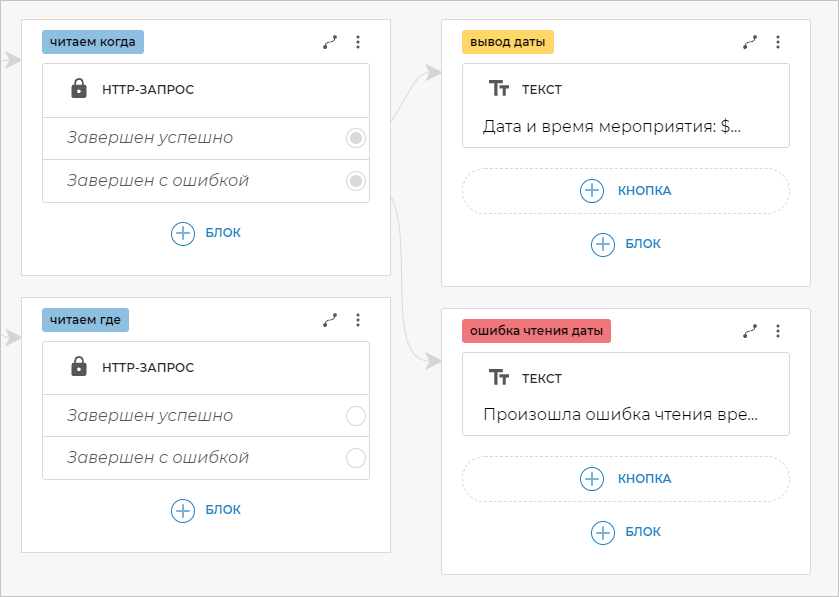Select 'Завершен успешно' connector in 'читаем где'
The width and height of the screenshot is (839, 597).
[x=355, y=416]
